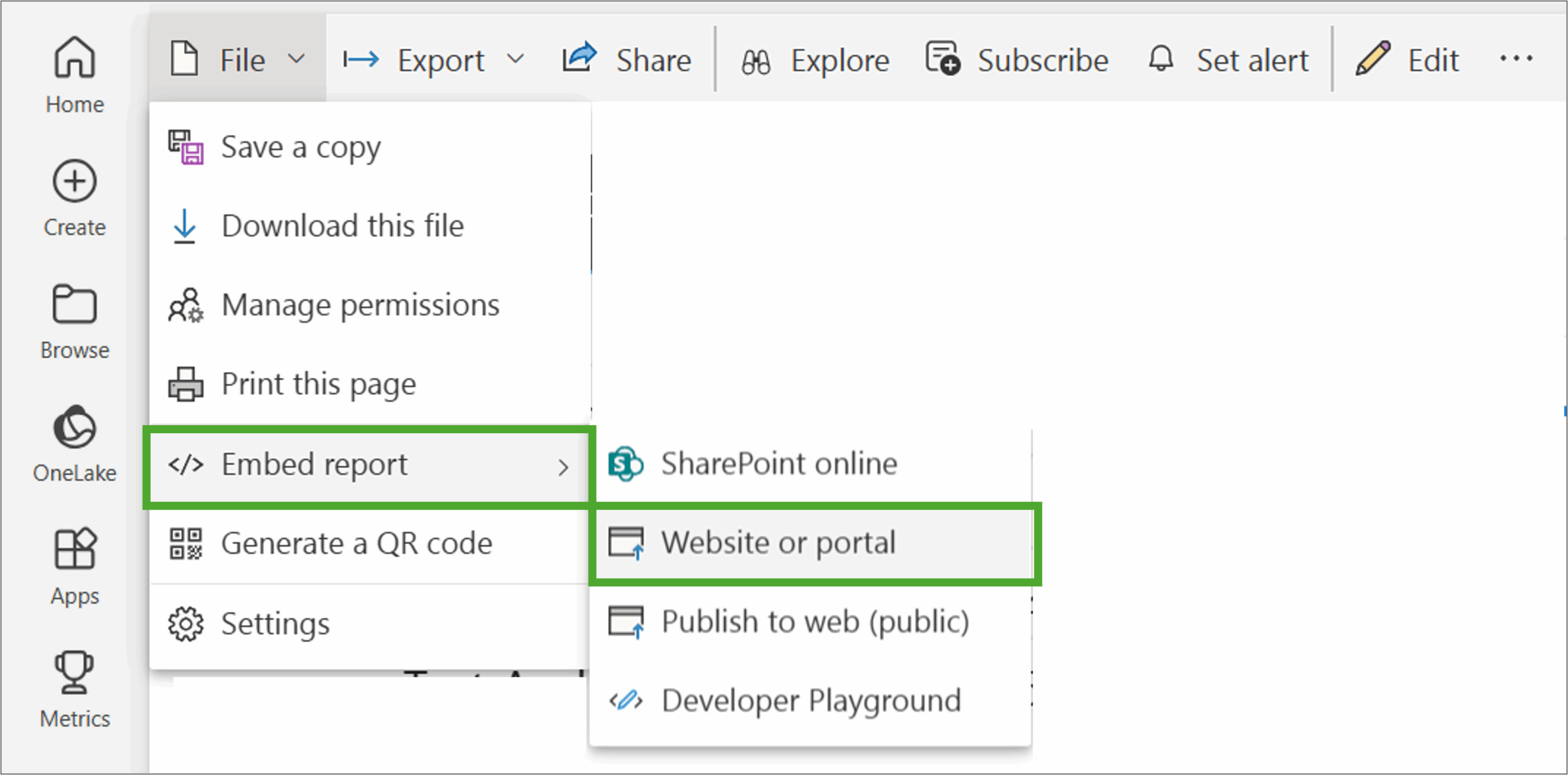
Task: Click the Developer Playground icon
Action: 626,700
